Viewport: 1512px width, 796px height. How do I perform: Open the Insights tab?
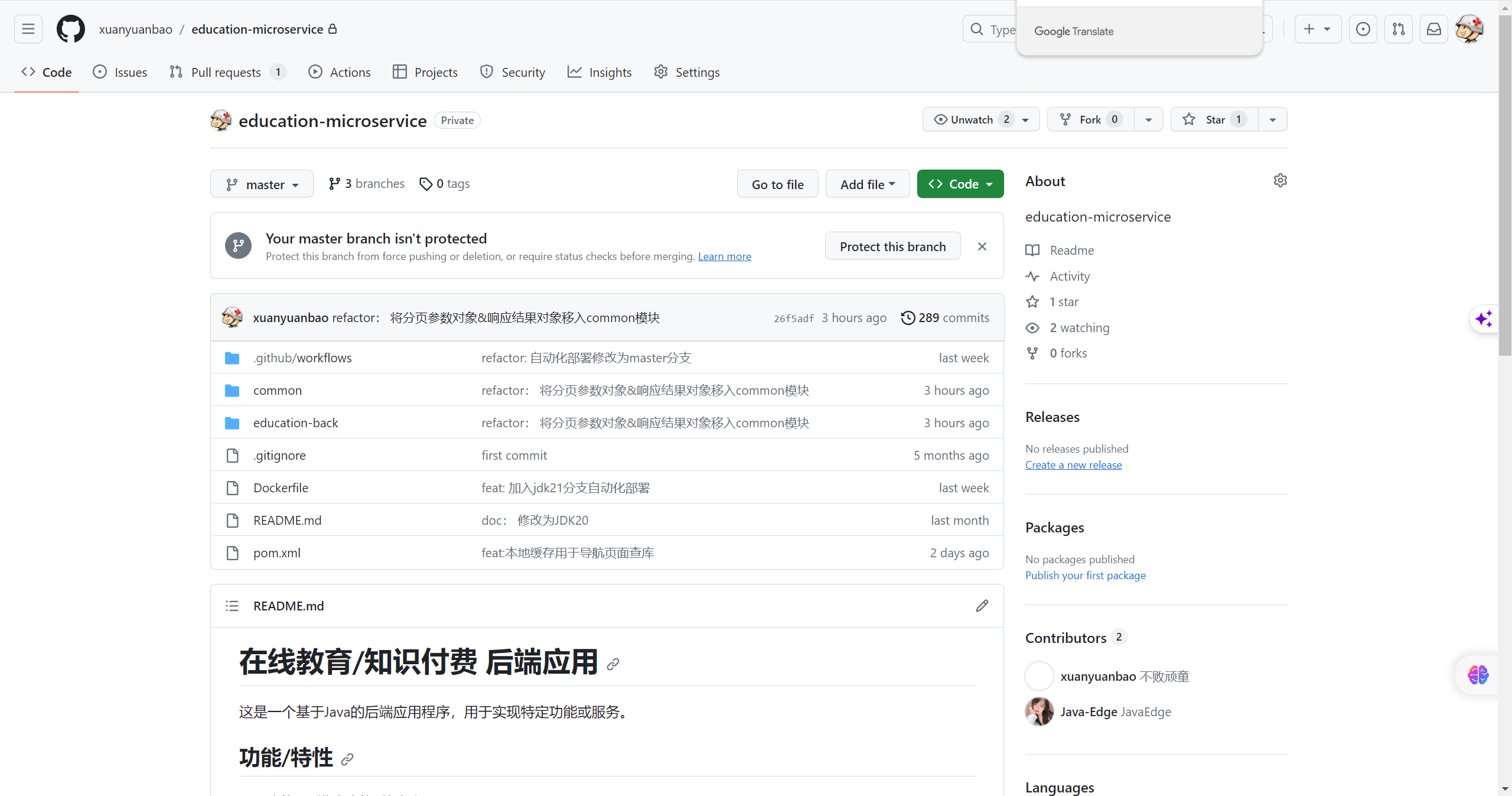click(599, 72)
